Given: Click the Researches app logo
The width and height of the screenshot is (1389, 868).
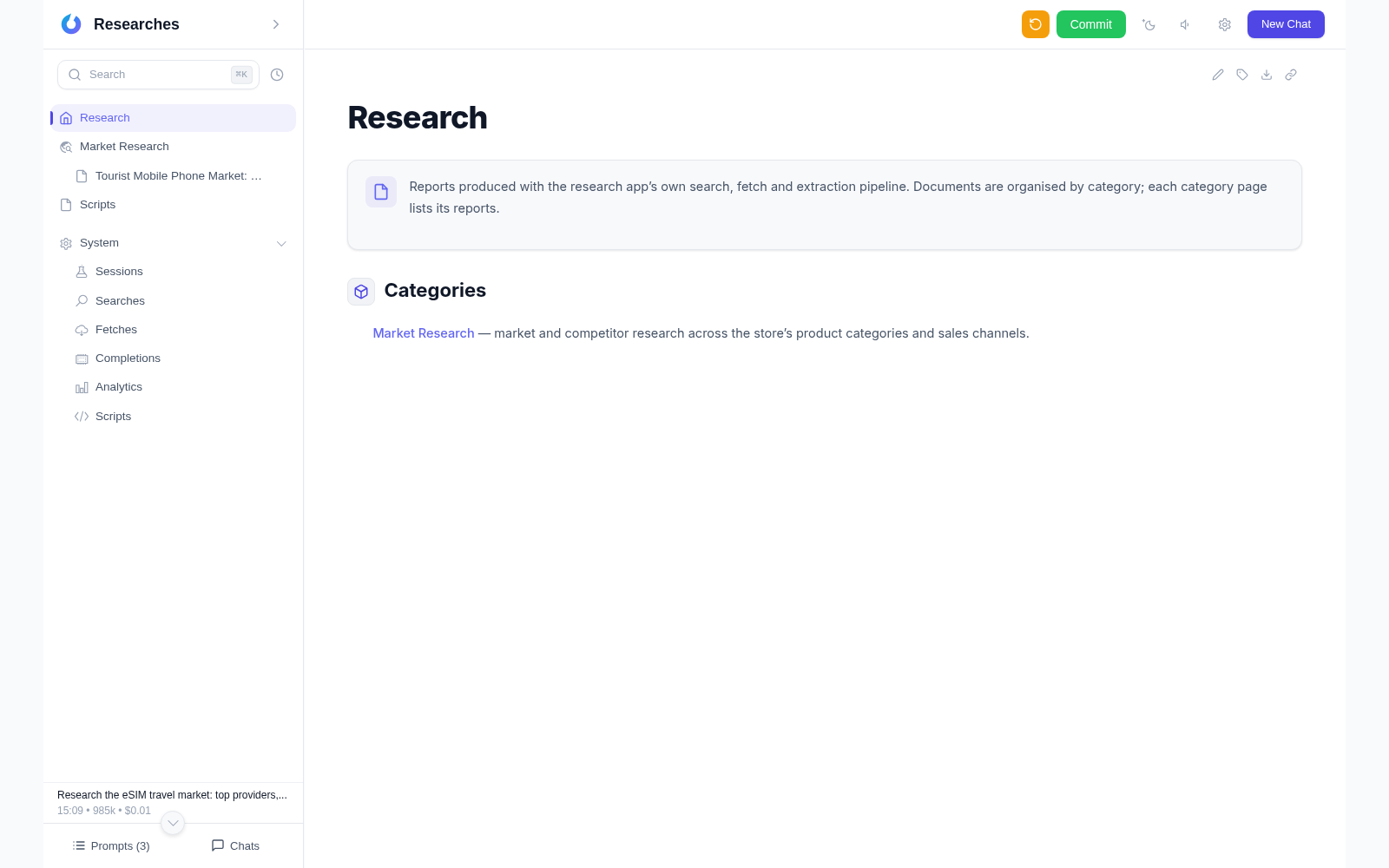Looking at the screenshot, I should [71, 24].
